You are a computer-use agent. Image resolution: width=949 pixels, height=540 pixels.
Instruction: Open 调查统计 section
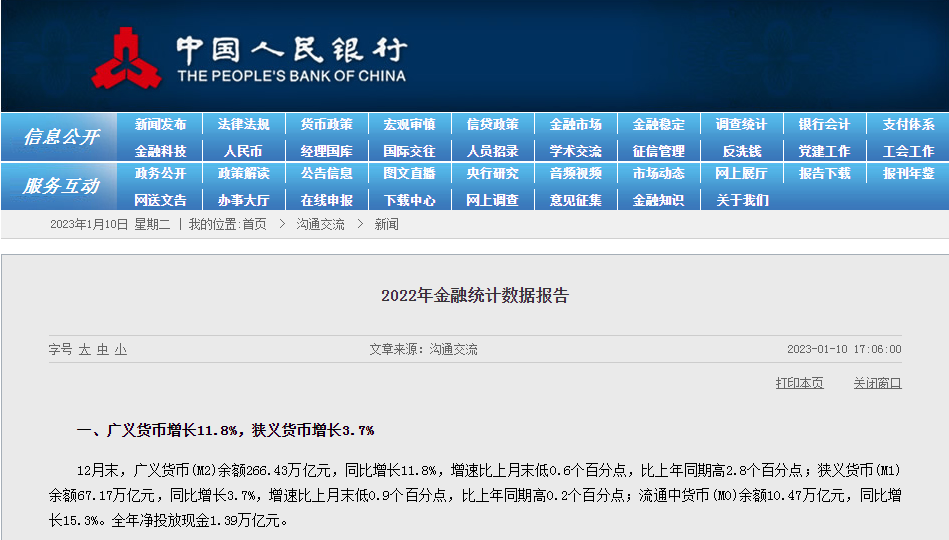[741, 125]
